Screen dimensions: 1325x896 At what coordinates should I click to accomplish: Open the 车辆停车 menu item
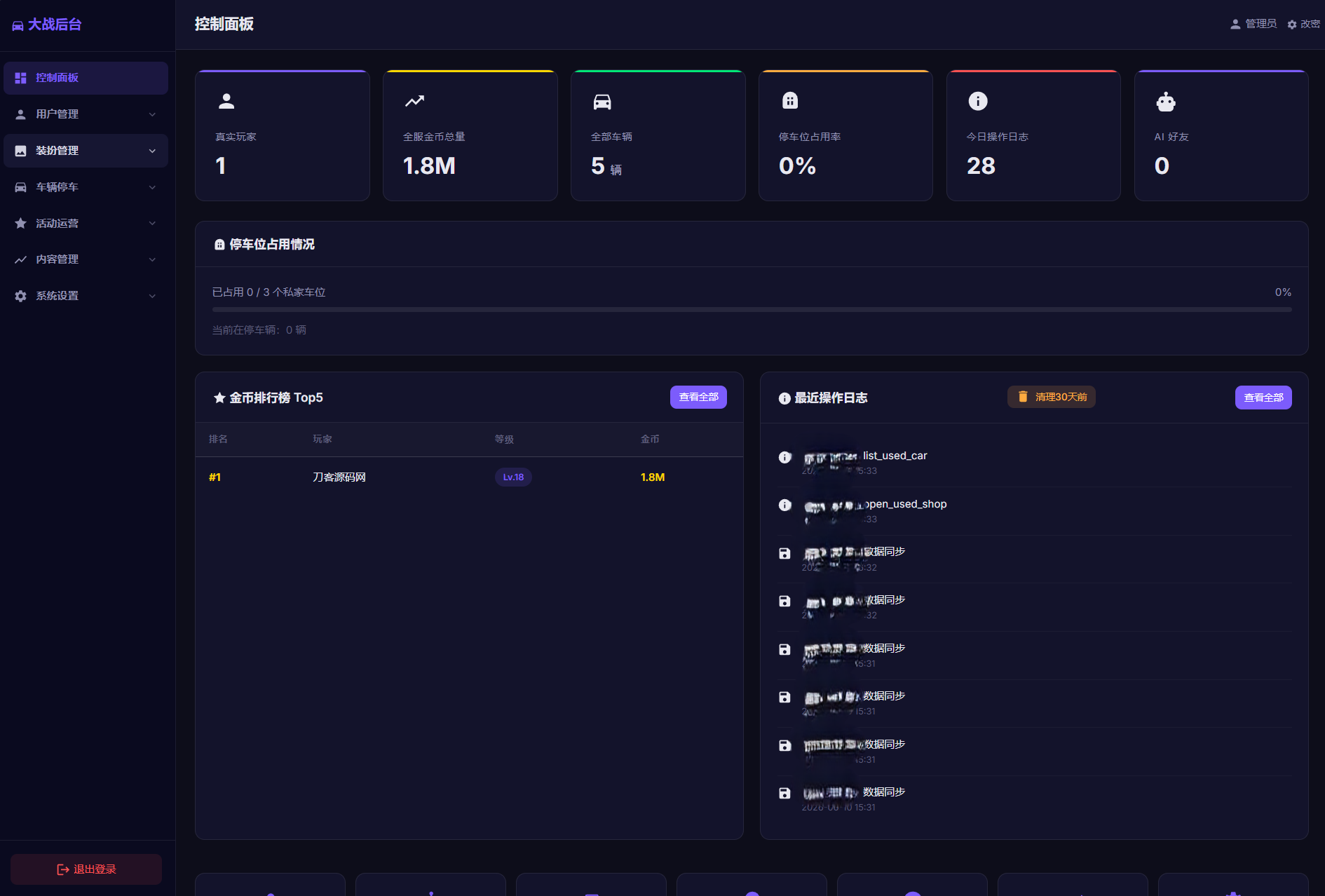click(86, 187)
